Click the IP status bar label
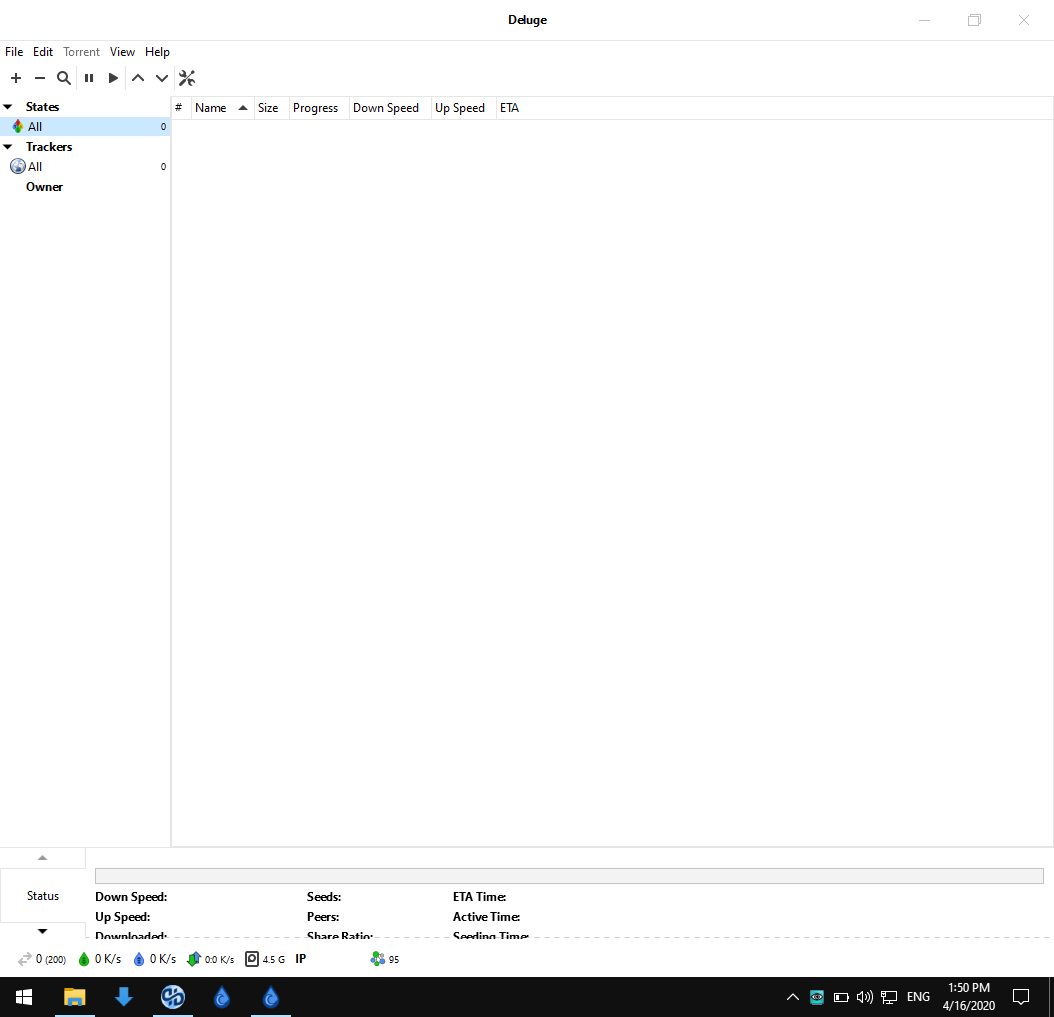The image size is (1054, 1017). tap(300, 959)
